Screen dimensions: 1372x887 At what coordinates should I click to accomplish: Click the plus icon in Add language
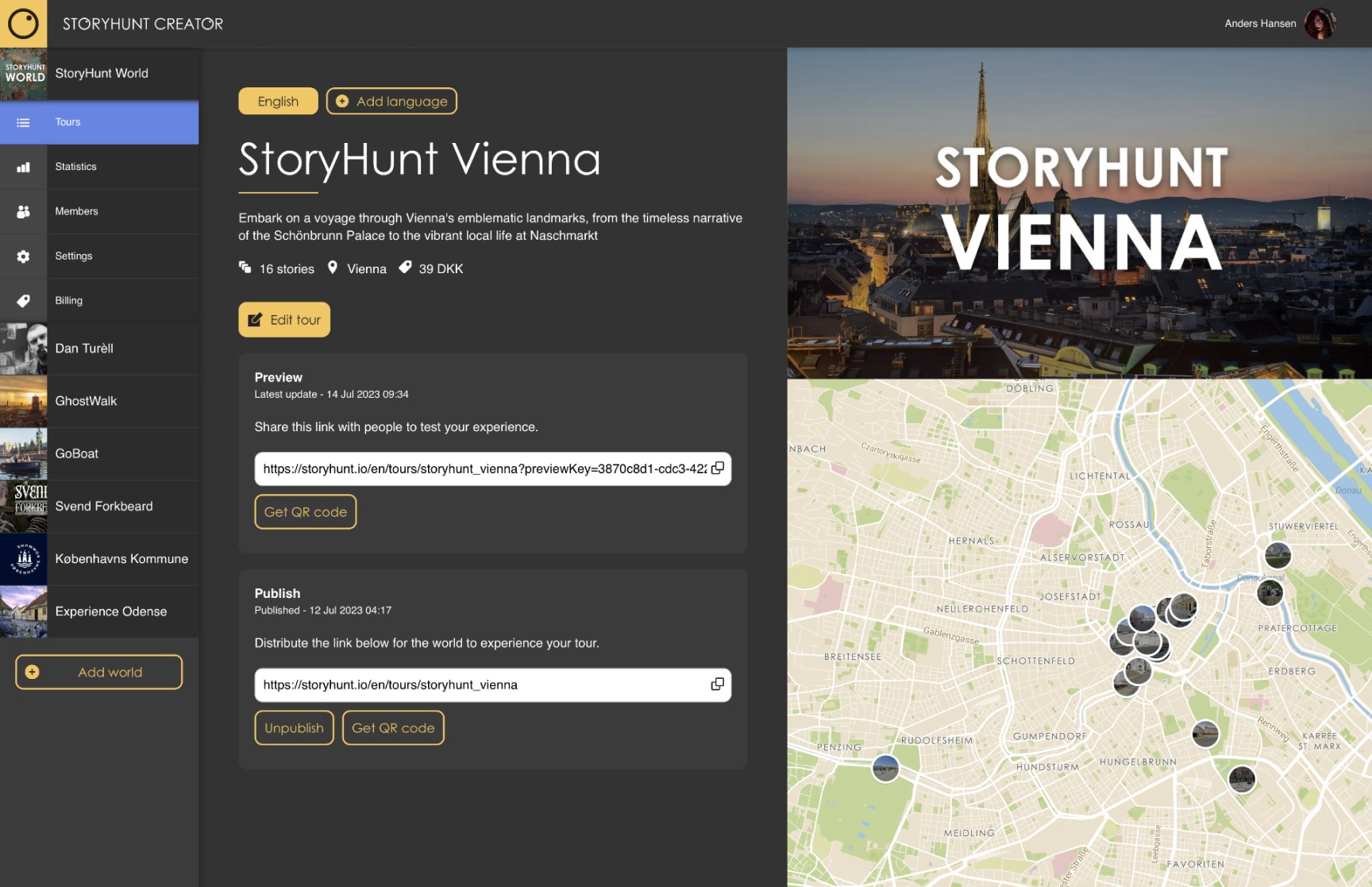tap(342, 101)
